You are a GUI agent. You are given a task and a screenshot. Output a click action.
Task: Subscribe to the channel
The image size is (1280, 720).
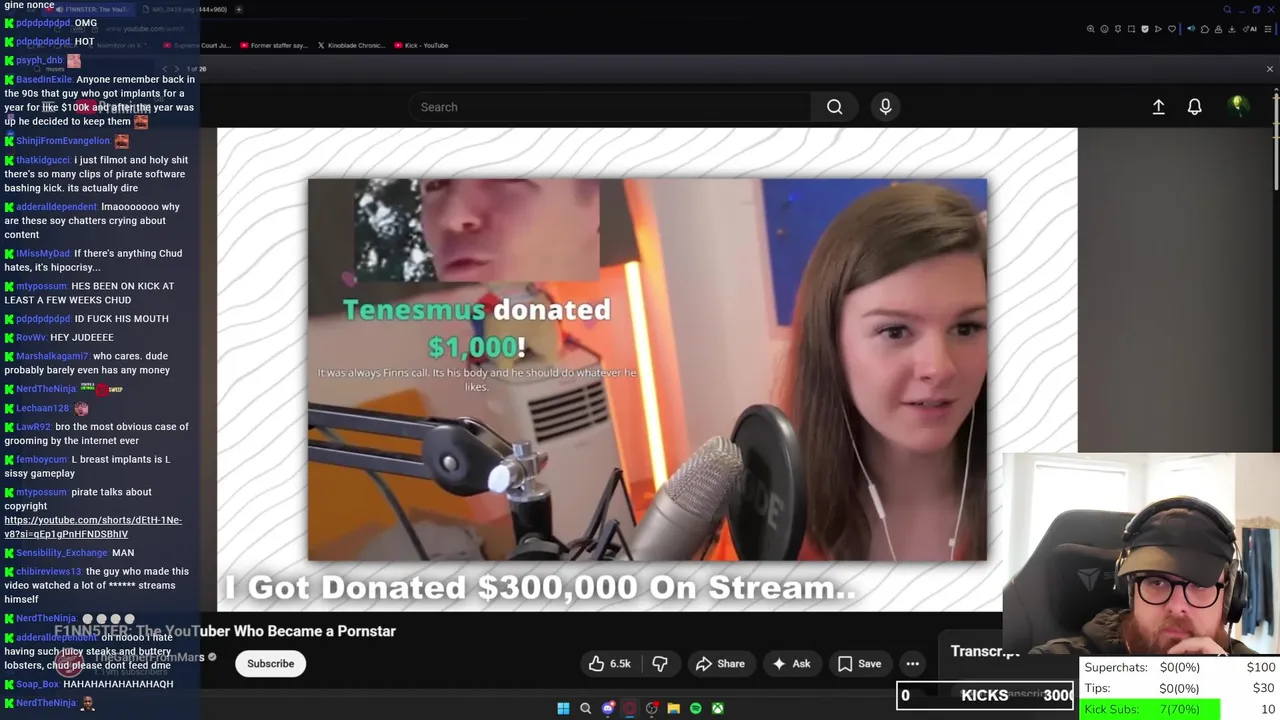point(270,664)
